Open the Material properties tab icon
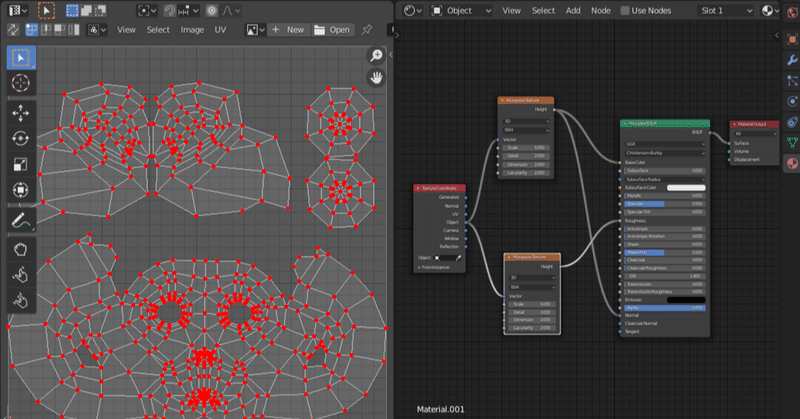 click(x=792, y=164)
